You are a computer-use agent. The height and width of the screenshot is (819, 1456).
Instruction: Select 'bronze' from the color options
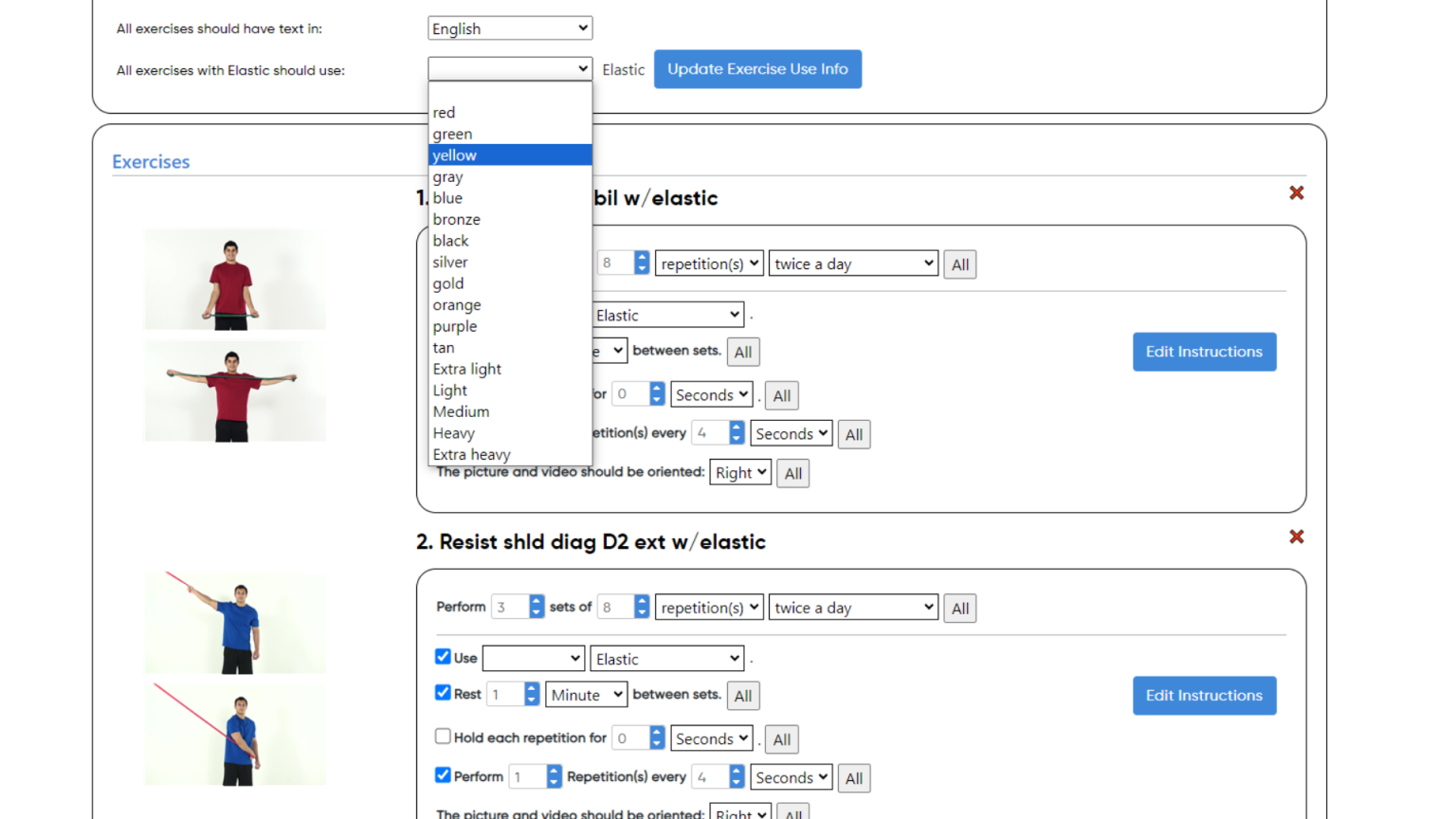click(456, 219)
